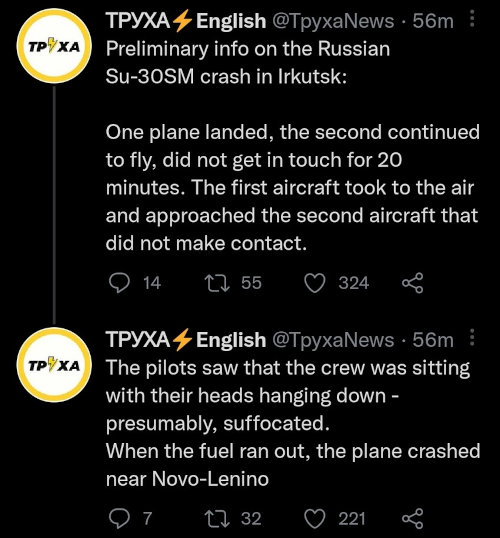Open ТРУХА English display name in second tweet
Viewport: 500px width, 538px height.
click(186, 340)
